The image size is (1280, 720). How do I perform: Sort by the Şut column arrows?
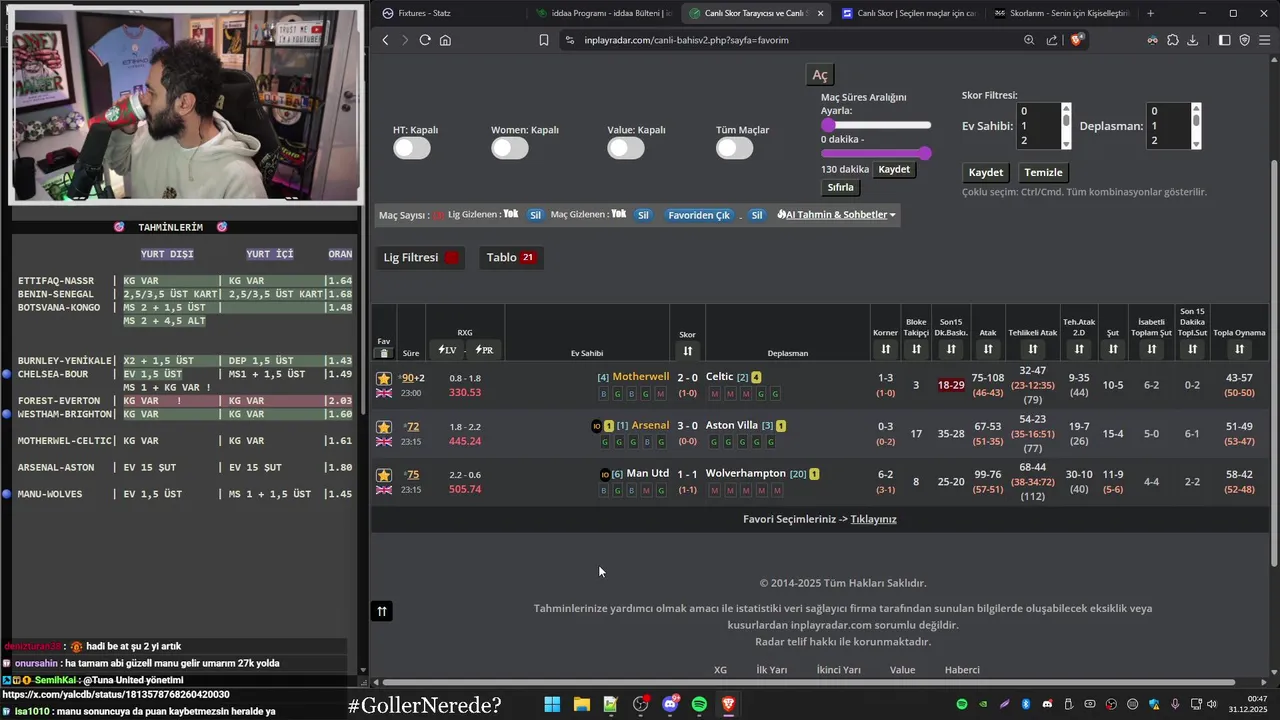(1112, 349)
